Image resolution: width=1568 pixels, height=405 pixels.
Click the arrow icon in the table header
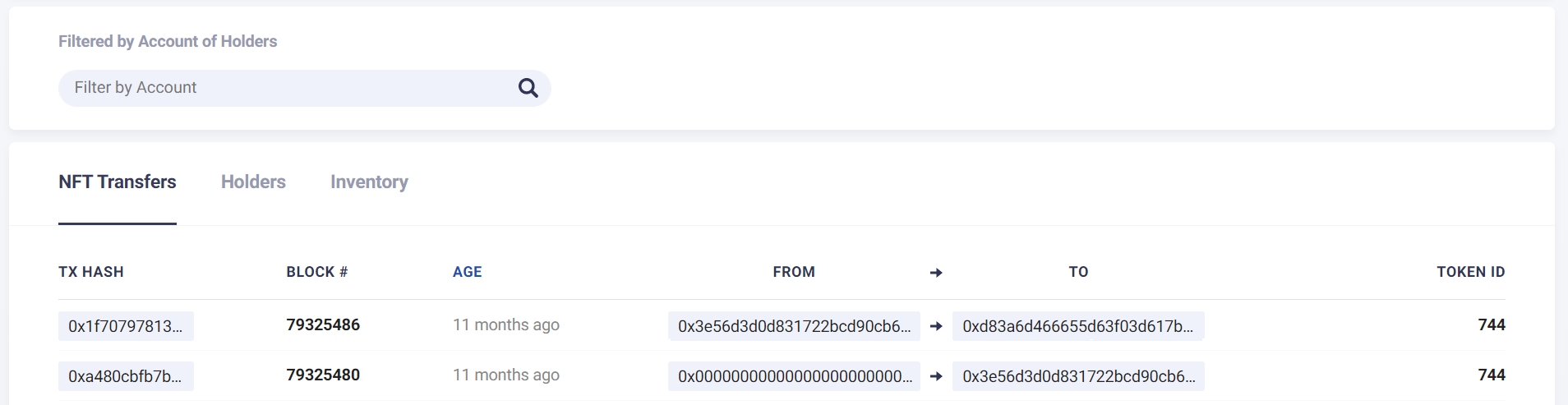tap(936, 273)
